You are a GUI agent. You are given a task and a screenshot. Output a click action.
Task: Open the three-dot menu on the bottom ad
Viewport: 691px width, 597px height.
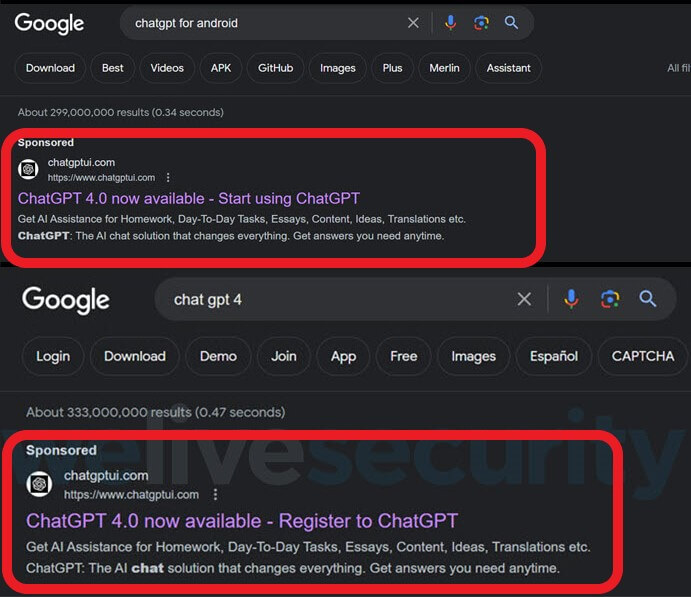coord(215,494)
